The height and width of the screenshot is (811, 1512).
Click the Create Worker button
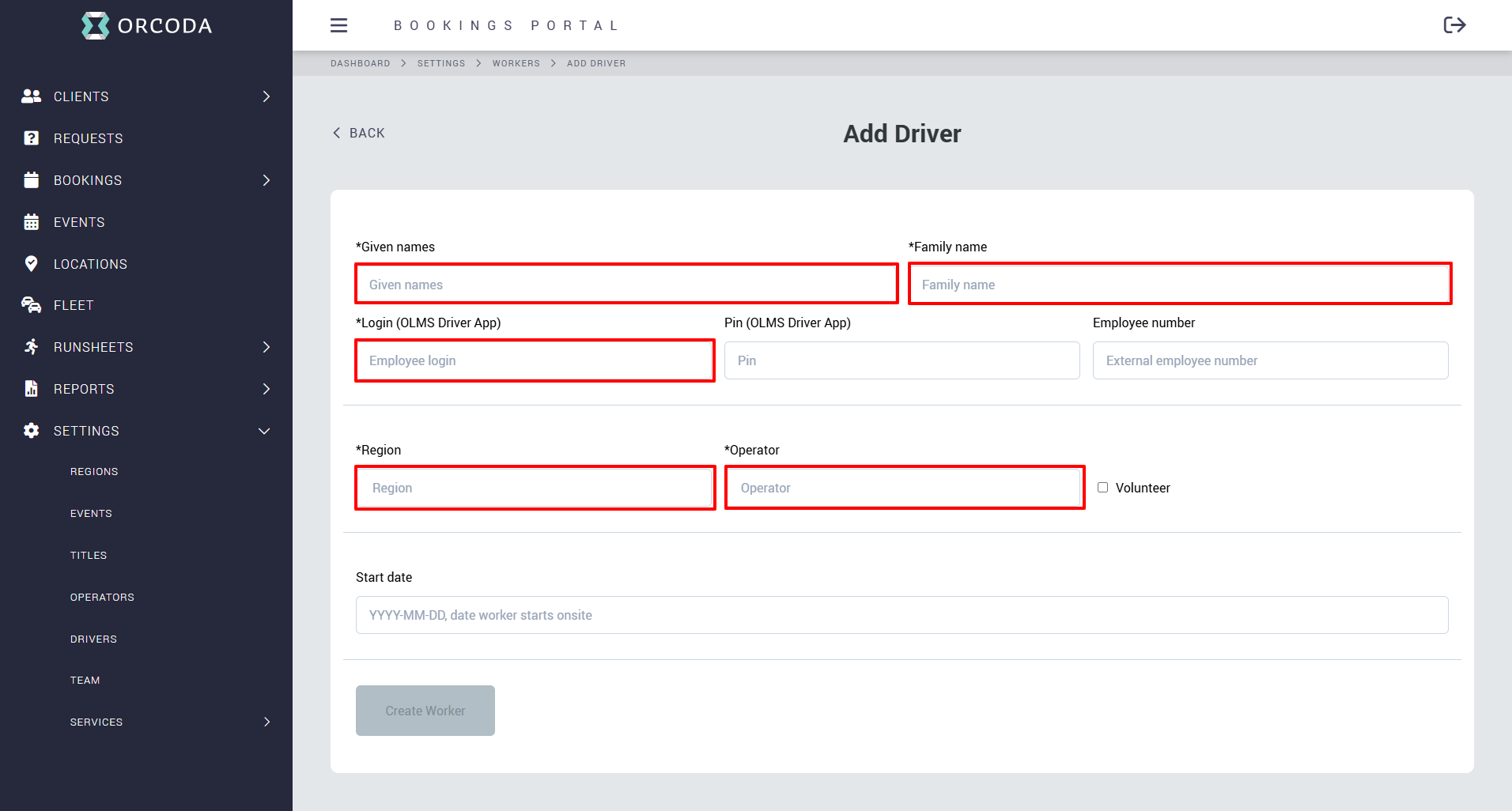tap(425, 711)
